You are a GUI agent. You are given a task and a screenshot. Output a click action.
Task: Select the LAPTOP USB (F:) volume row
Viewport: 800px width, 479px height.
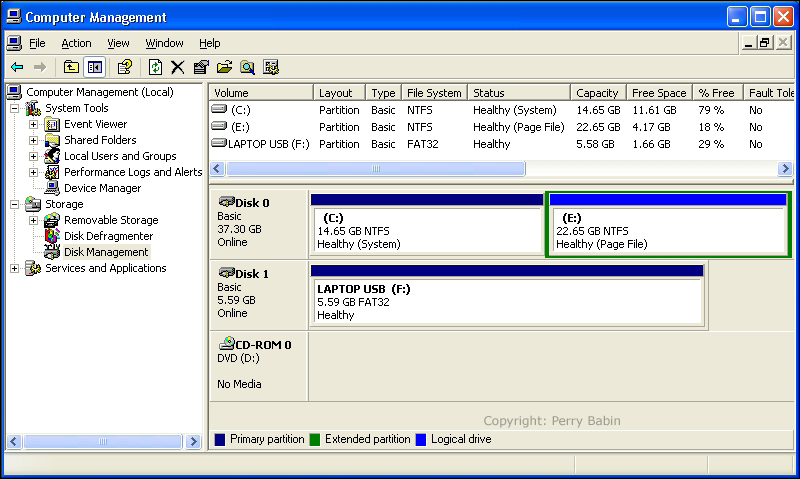tap(502, 144)
